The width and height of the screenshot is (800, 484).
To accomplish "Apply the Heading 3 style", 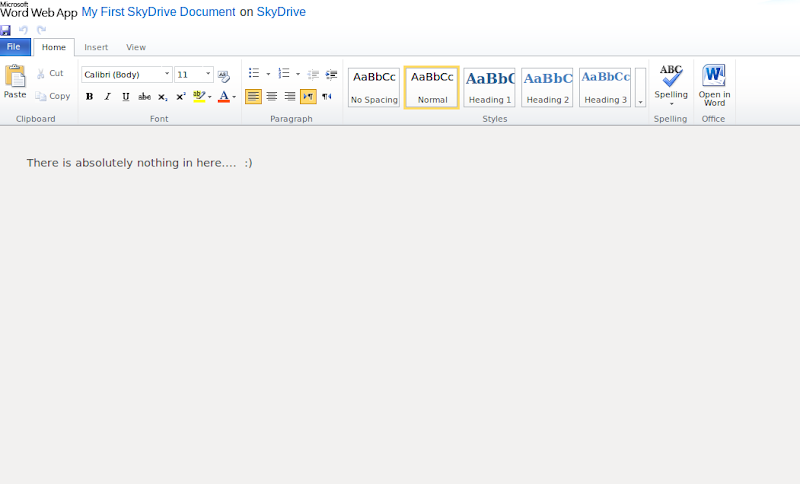I will (605, 87).
